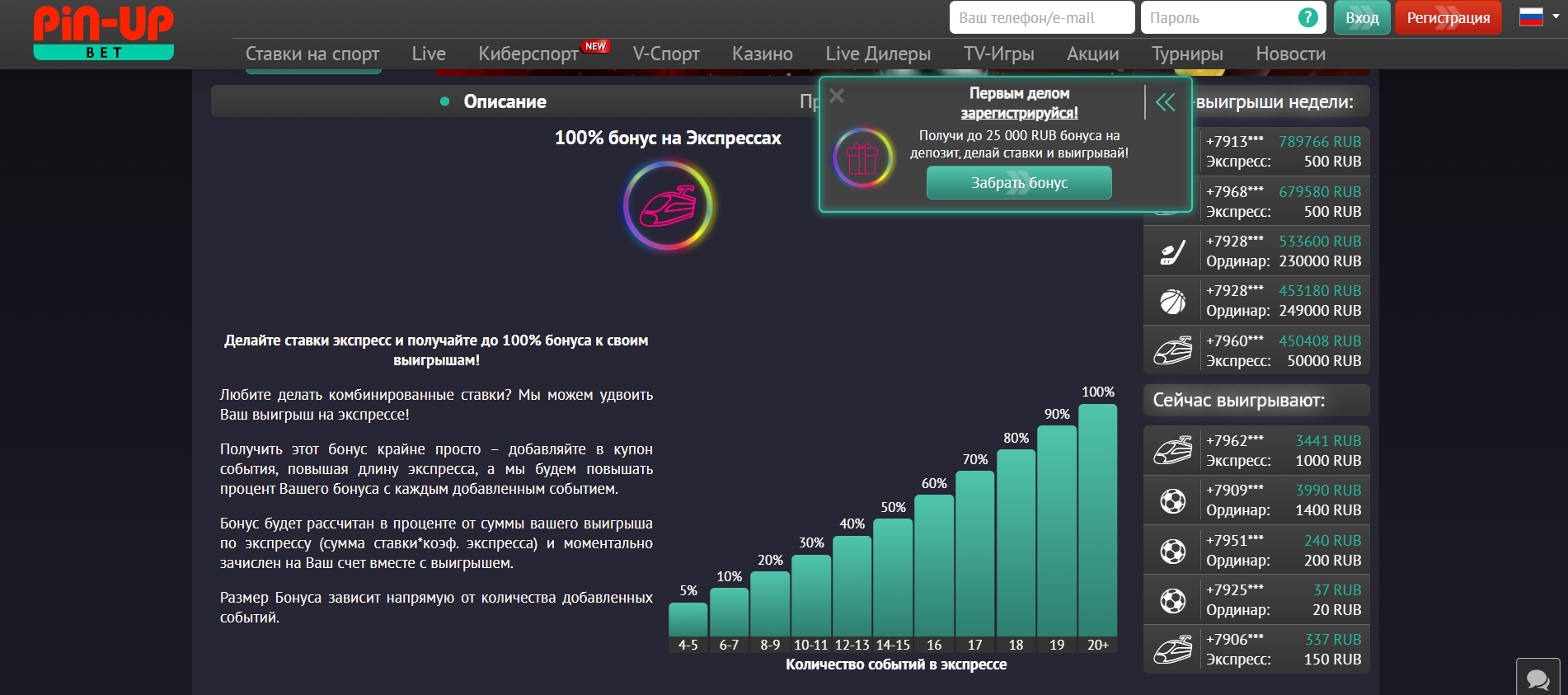
Task: Click the 30% bar for 10-11 events
Action: pyautogui.click(x=811, y=595)
